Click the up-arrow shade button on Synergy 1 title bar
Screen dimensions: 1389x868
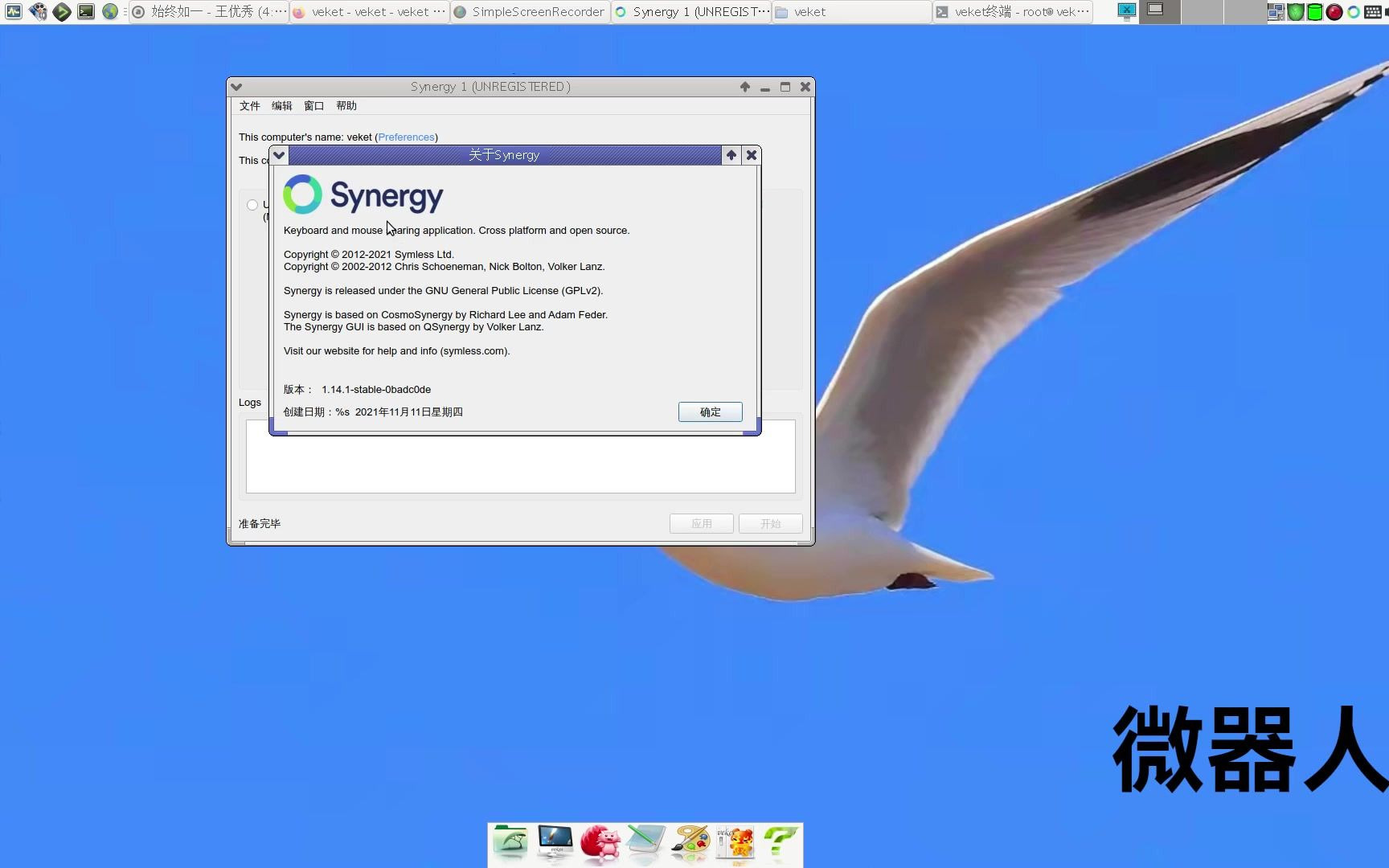click(x=745, y=87)
